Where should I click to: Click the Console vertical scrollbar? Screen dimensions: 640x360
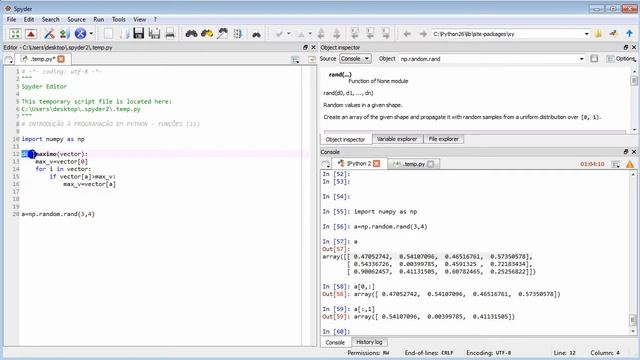point(633,253)
